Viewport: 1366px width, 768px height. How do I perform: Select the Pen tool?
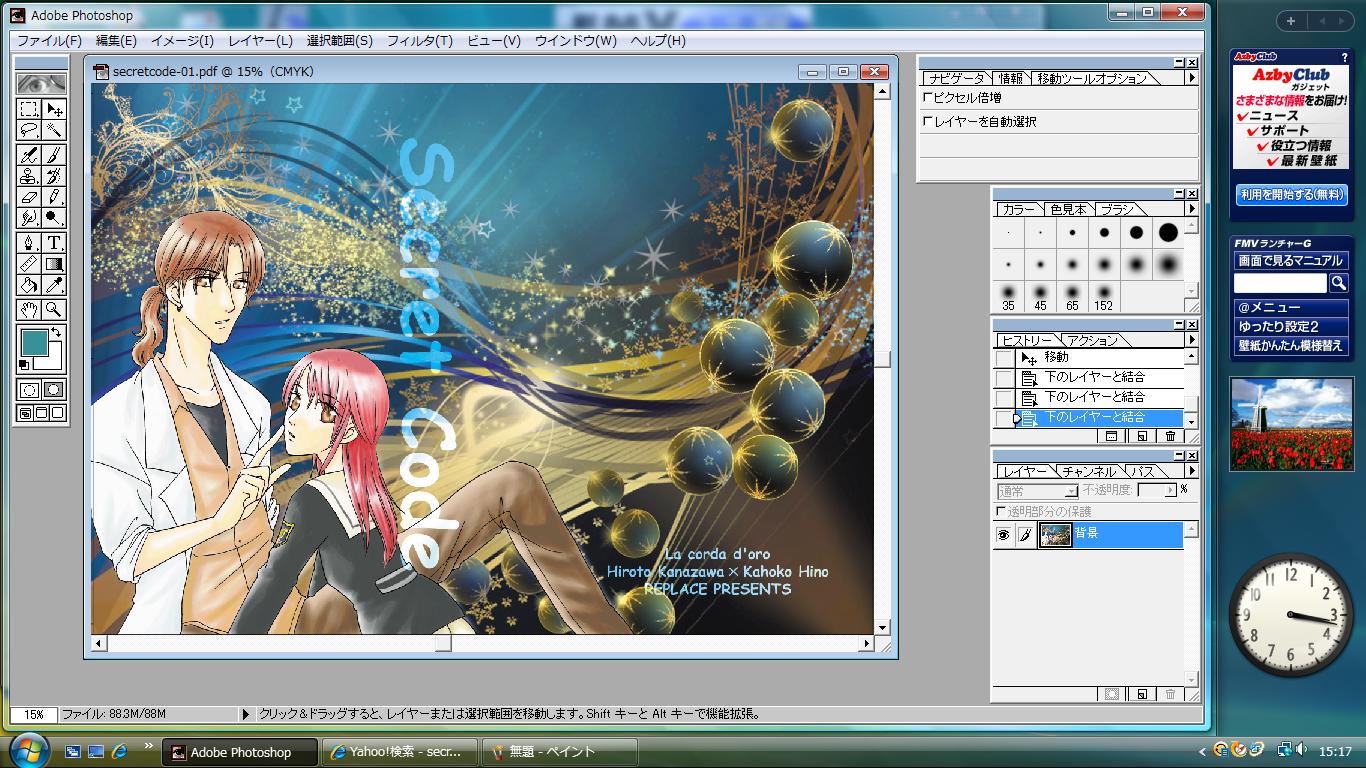[x=29, y=243]
